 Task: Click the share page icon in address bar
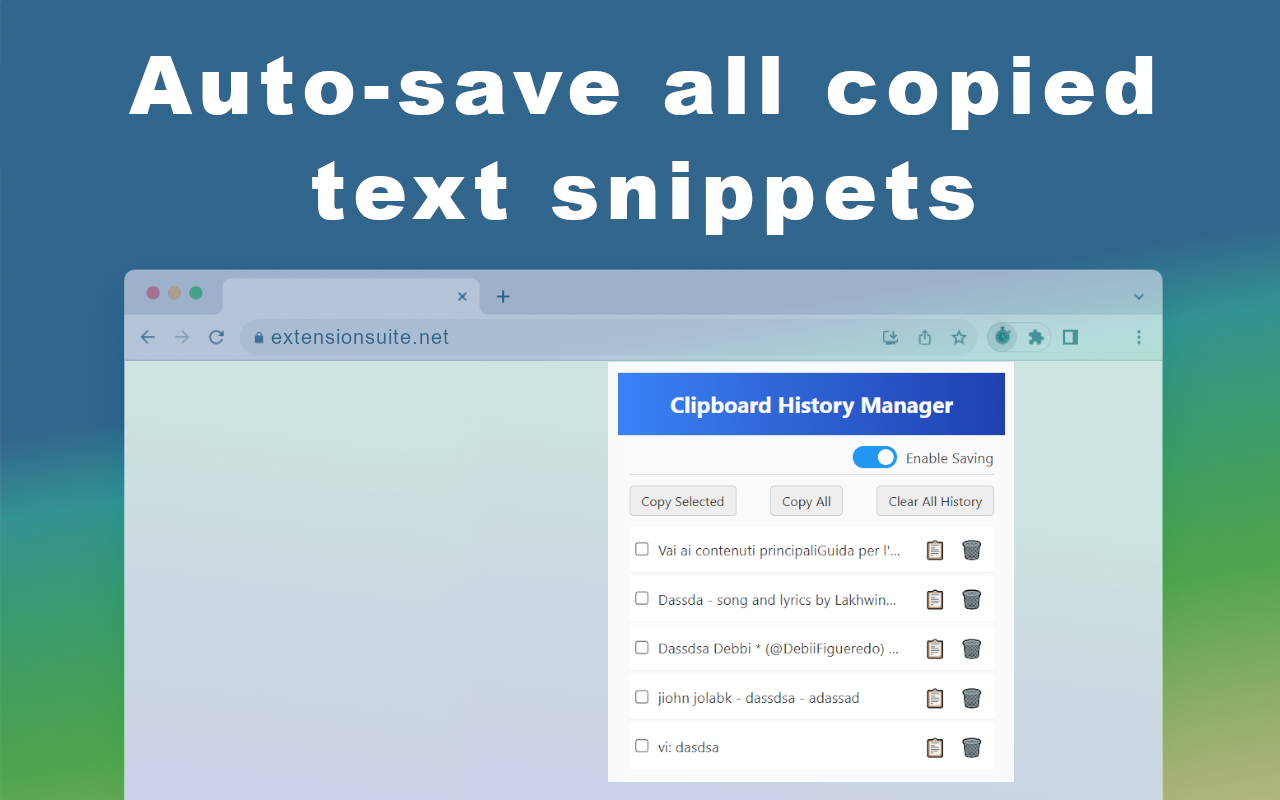click(x=925, y=338)
